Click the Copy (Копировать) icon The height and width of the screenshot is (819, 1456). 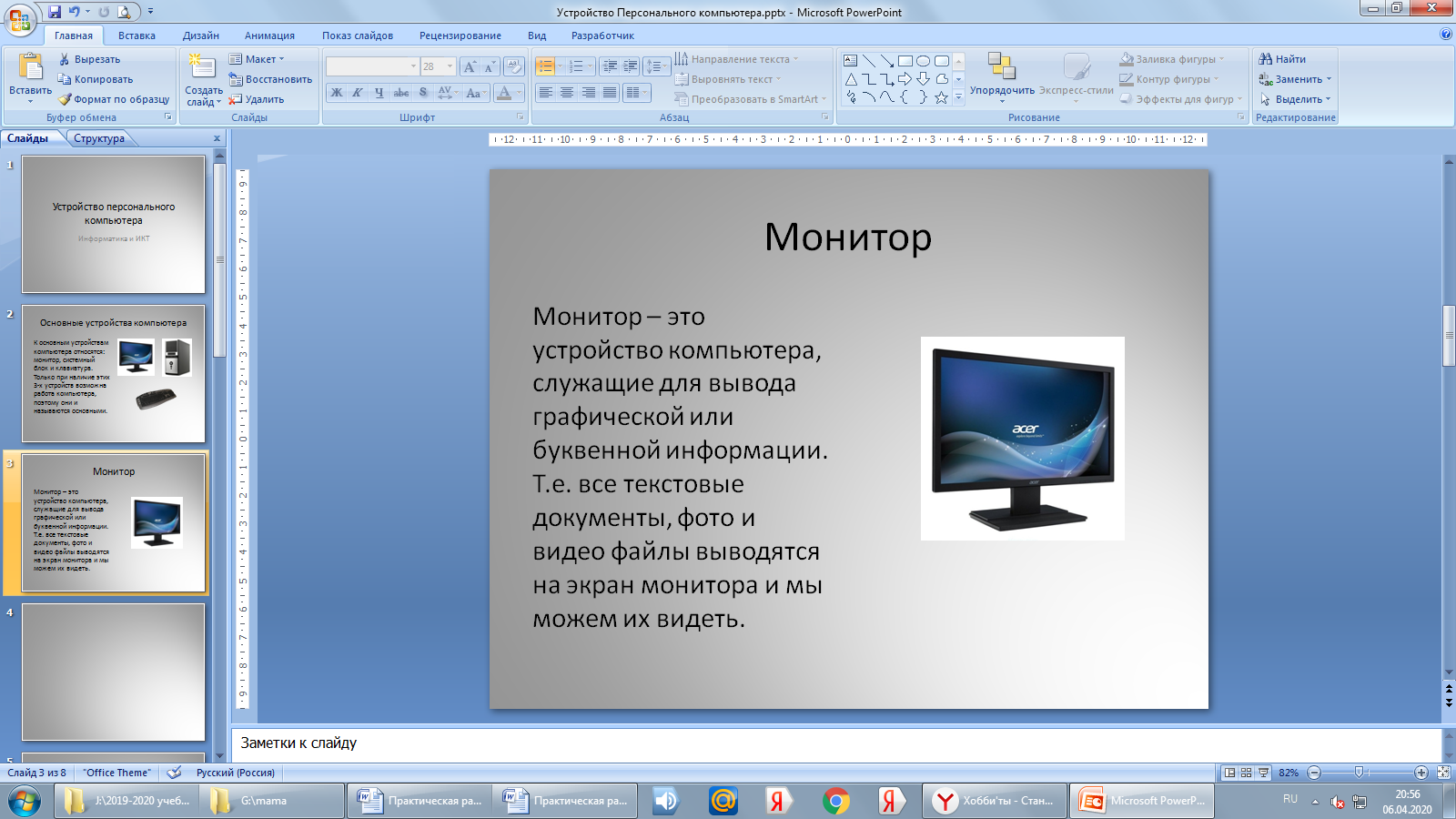click(65, 79)
